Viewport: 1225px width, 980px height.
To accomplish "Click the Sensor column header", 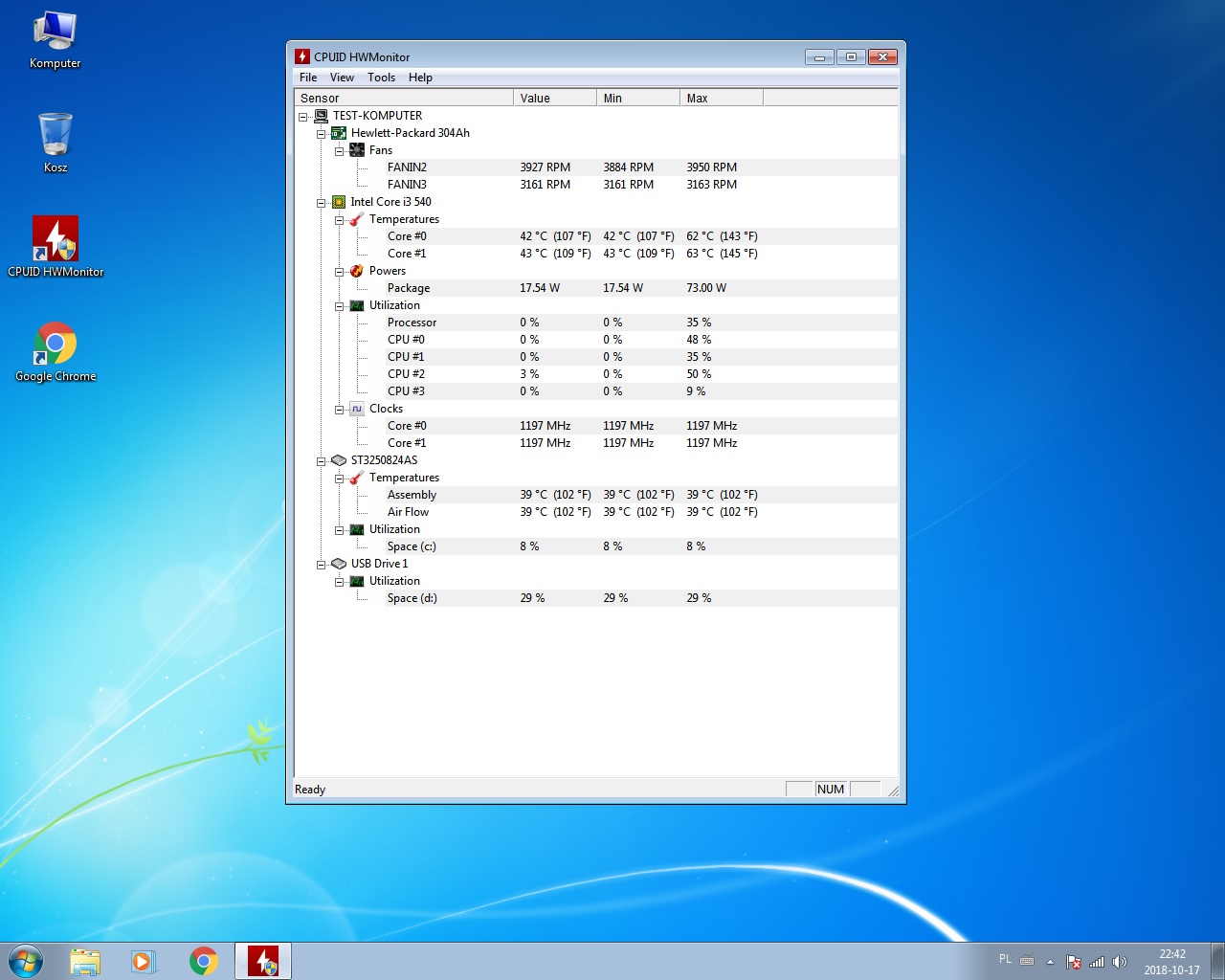I will (x=404, y=98).
